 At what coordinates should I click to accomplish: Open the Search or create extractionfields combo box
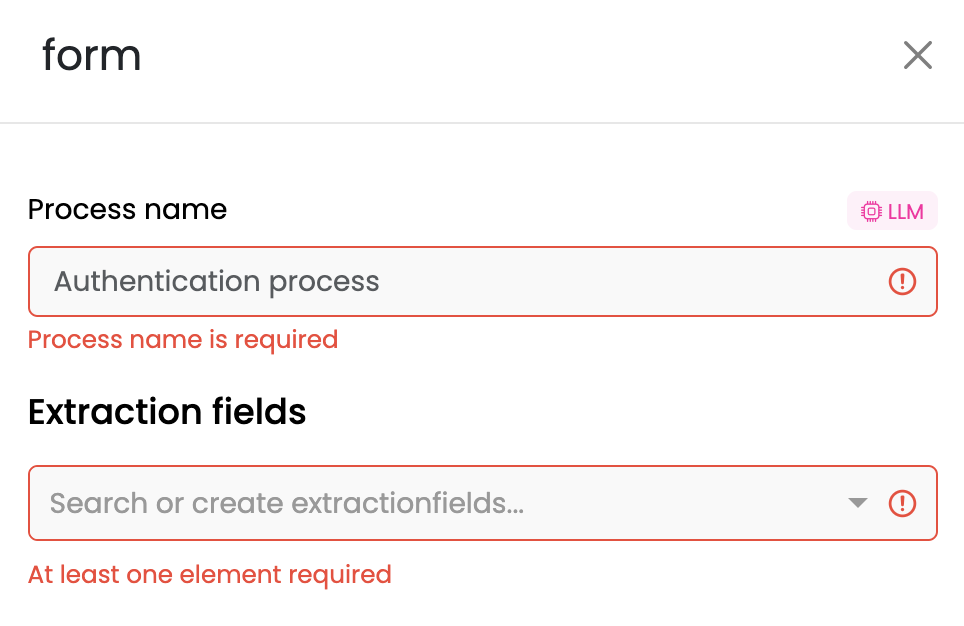click(x=483, y=503)
